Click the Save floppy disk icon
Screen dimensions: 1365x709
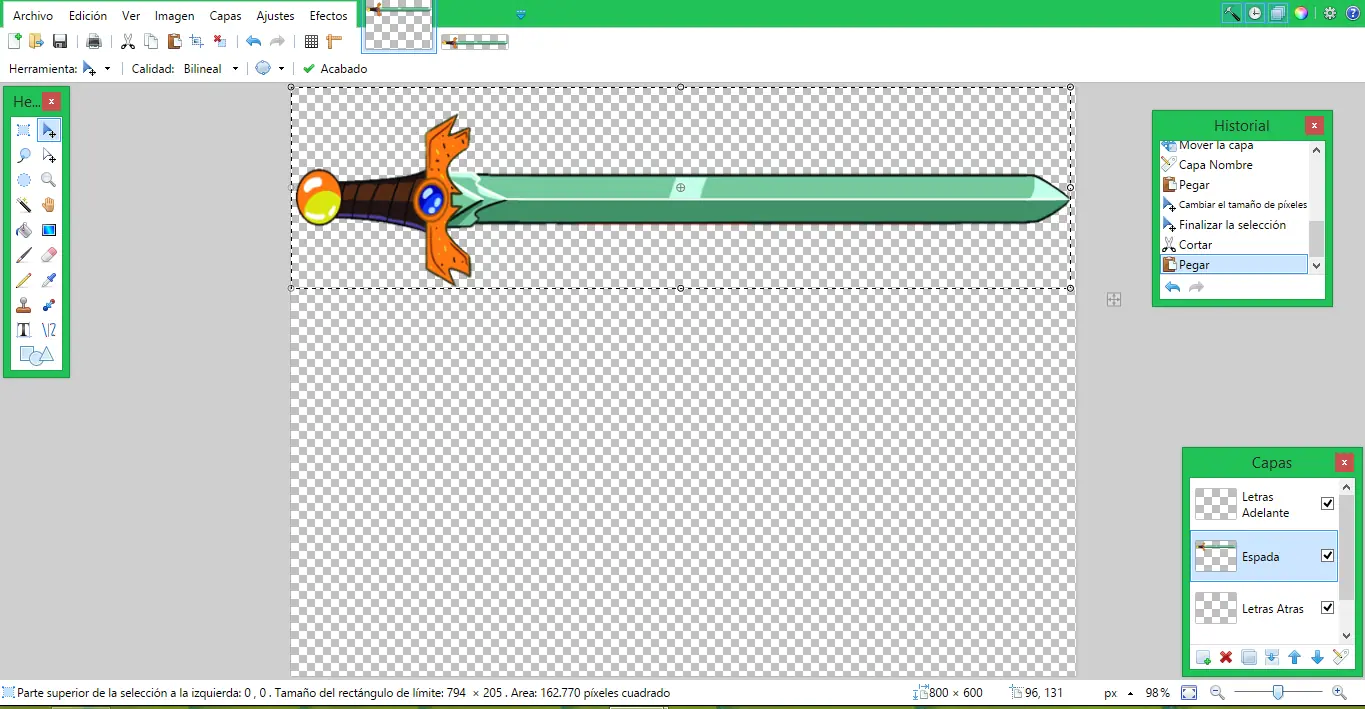pos(60,41)
